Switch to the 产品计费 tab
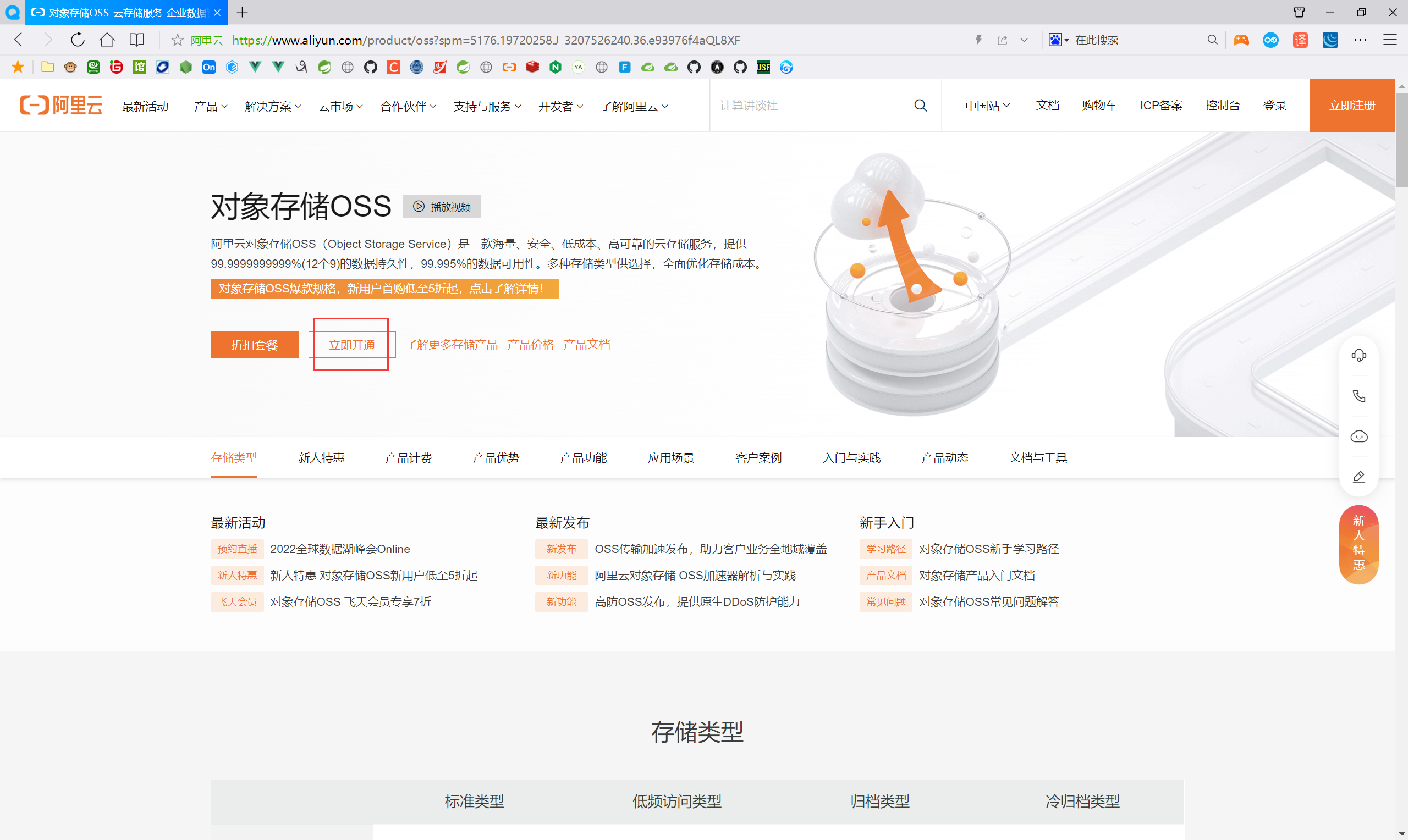The image size is (1408, 840). click(408, 457)
